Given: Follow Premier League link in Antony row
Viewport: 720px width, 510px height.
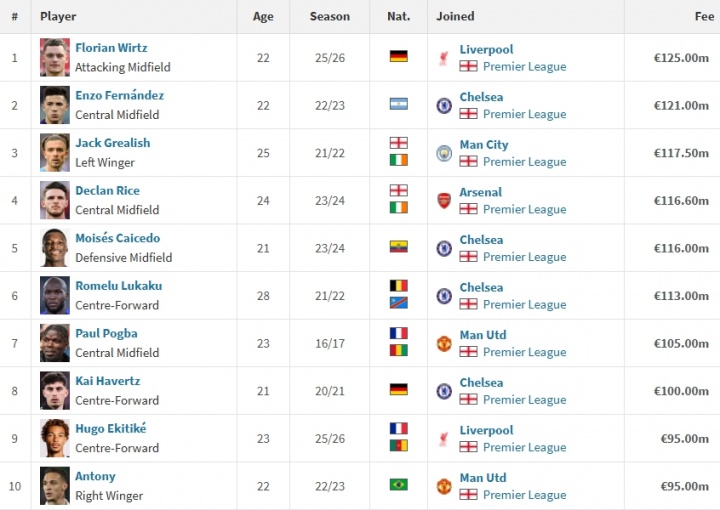Looking at the screenshot, I should coord(524,495).
